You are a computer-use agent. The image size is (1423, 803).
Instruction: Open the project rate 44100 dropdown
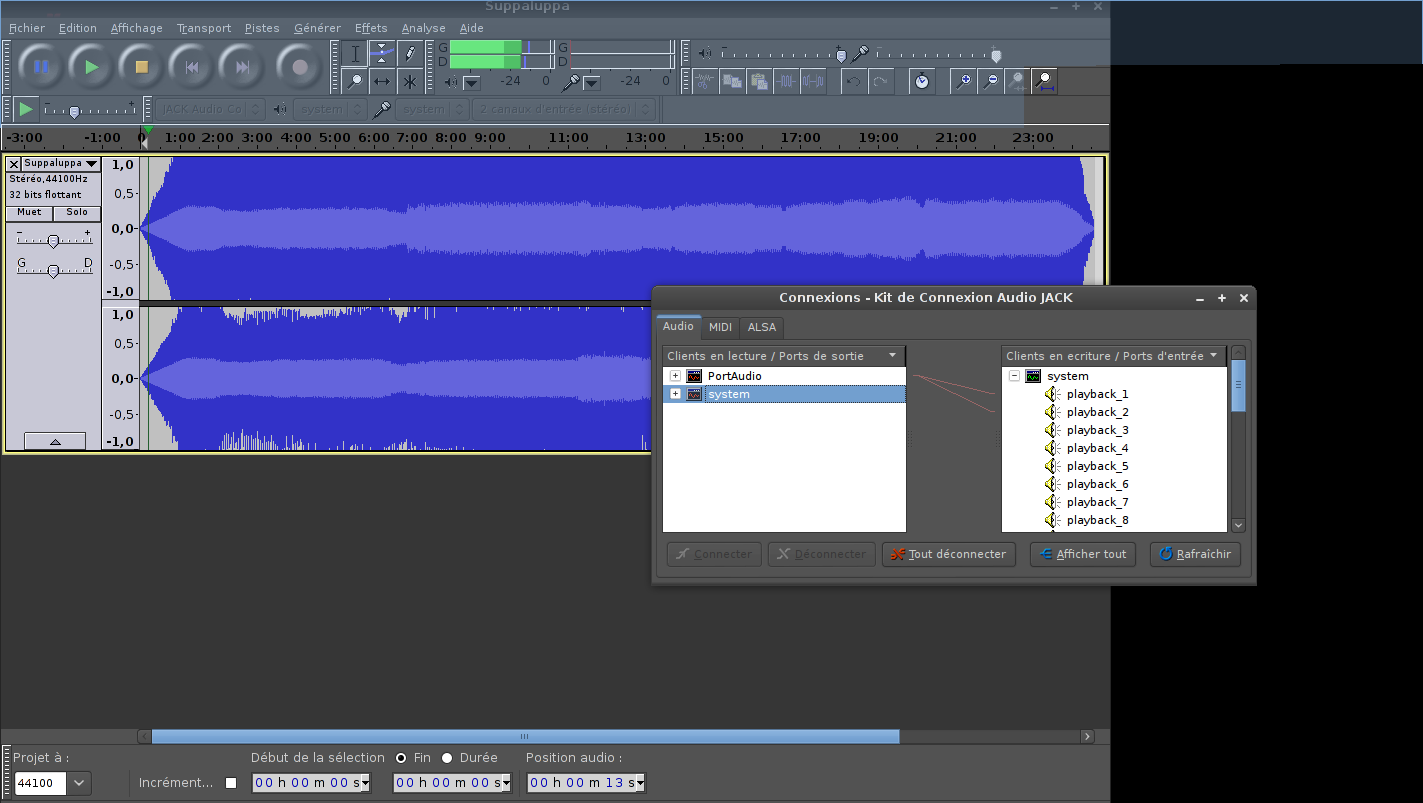[x=79, y=783]
